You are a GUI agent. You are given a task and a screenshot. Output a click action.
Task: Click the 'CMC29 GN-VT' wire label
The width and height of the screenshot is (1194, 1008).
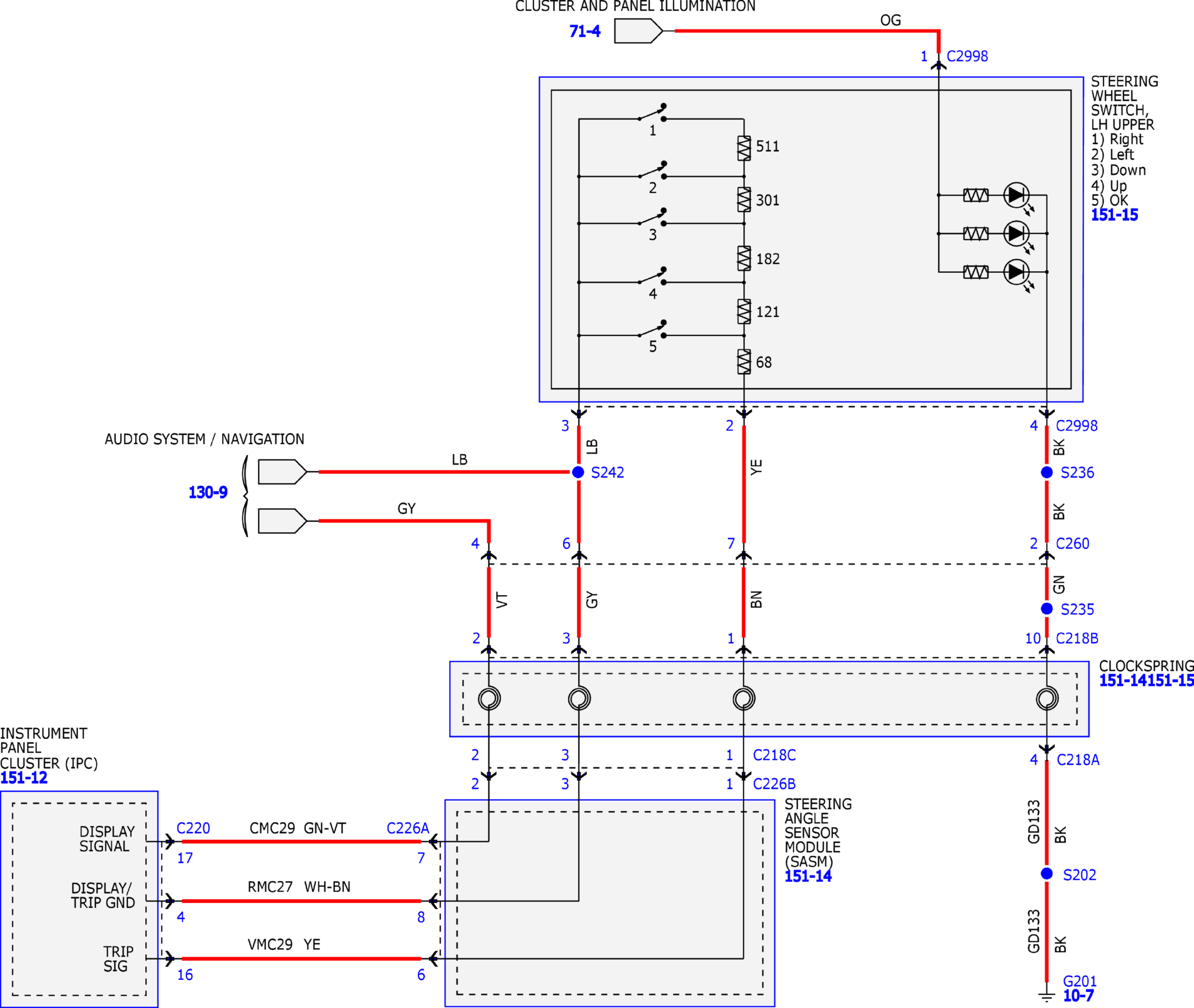pyautogui.click(x=298, y=828)
